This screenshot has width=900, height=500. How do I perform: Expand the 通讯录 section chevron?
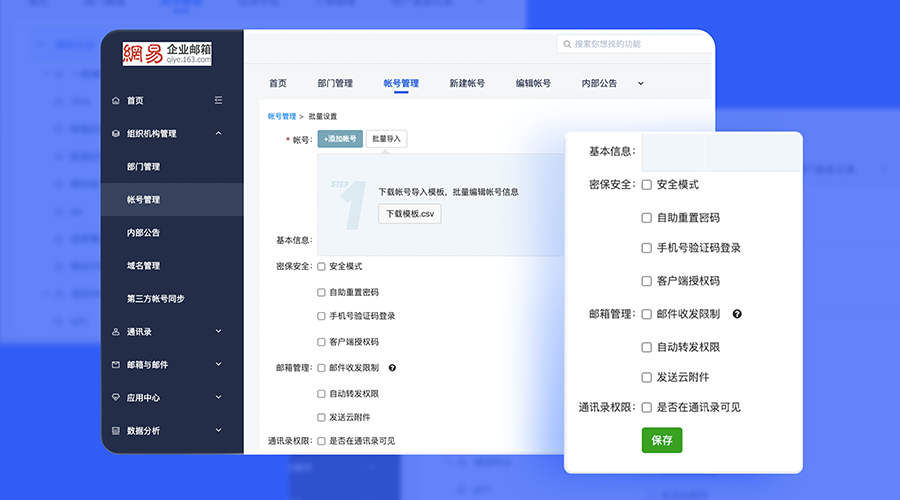pos(218,332)
